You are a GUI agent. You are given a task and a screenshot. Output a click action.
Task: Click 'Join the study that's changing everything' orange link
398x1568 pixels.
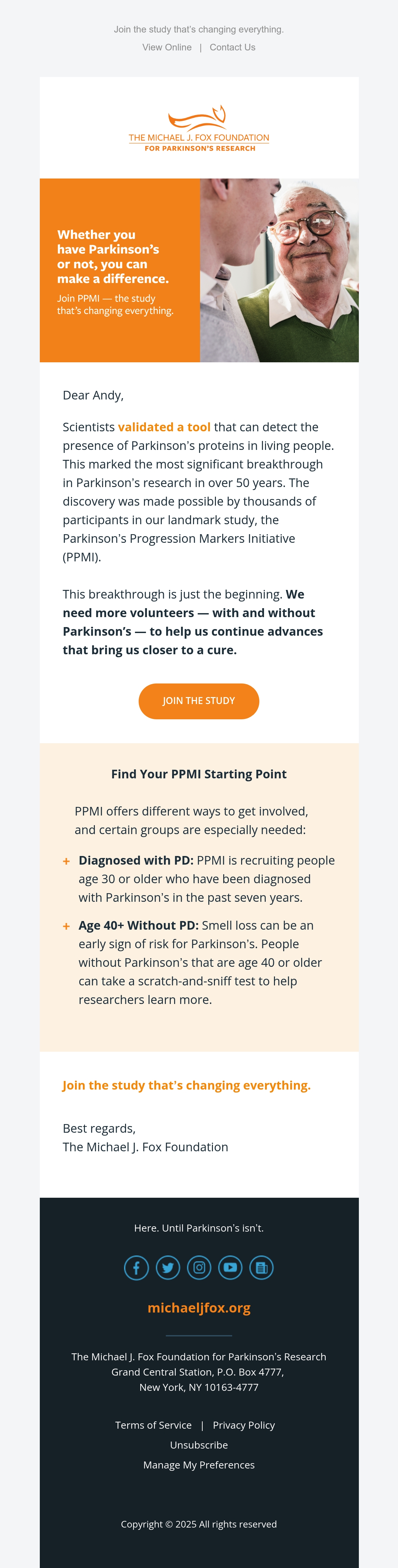[186, 1085]
